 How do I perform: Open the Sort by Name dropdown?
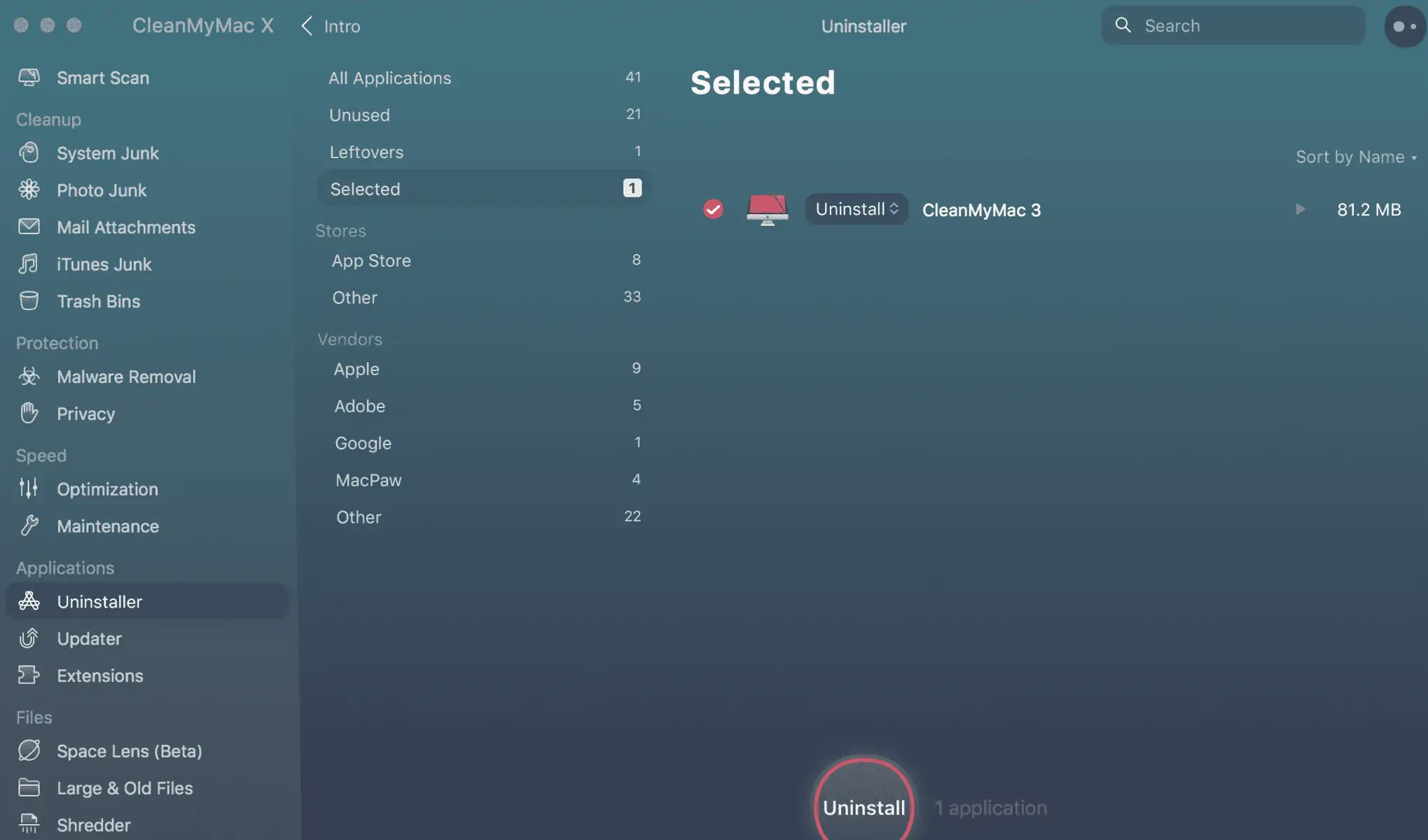(x=1356, y=157)
